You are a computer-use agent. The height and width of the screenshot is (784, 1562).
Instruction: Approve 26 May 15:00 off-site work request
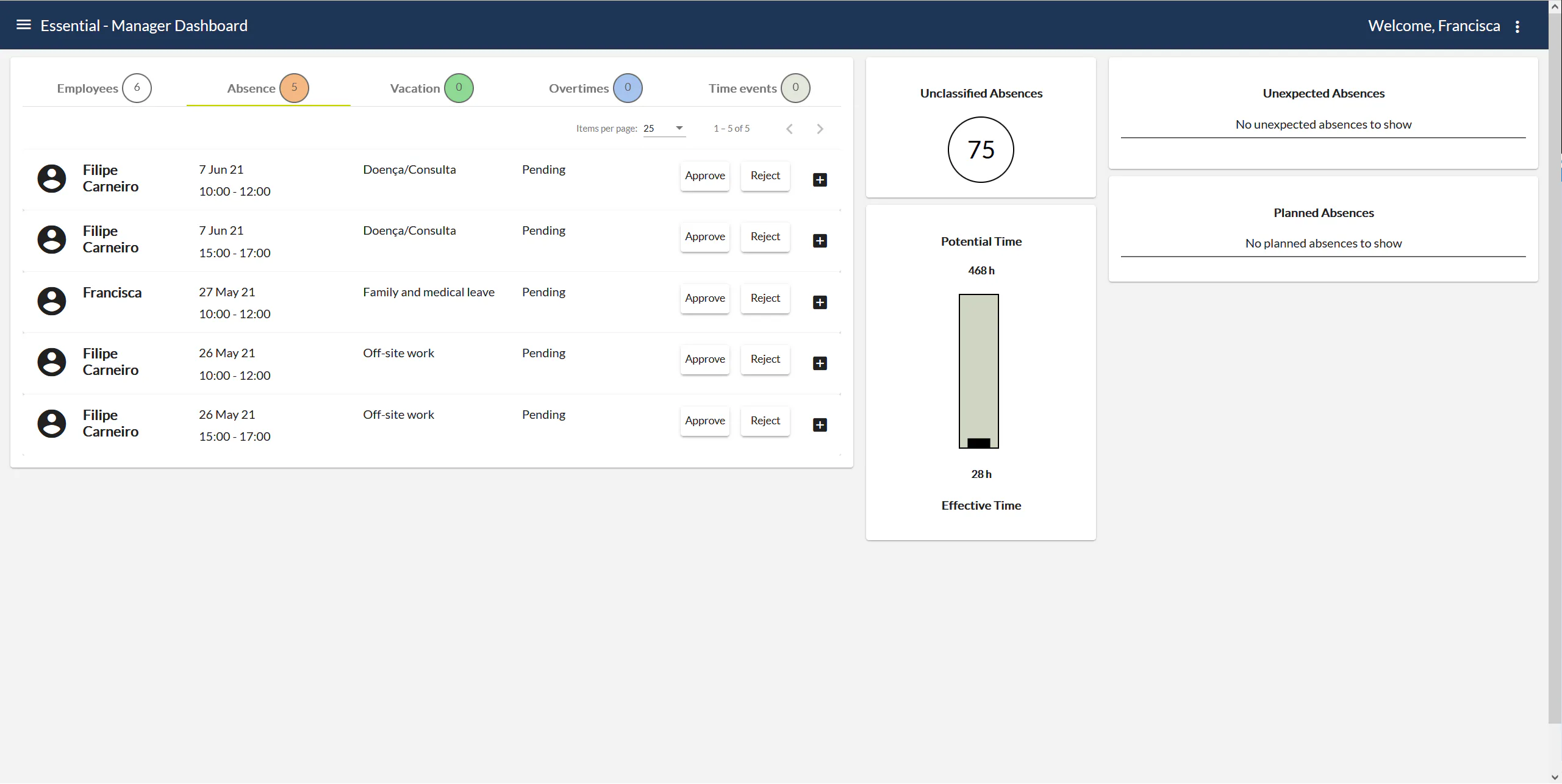[x=704, y=421]
